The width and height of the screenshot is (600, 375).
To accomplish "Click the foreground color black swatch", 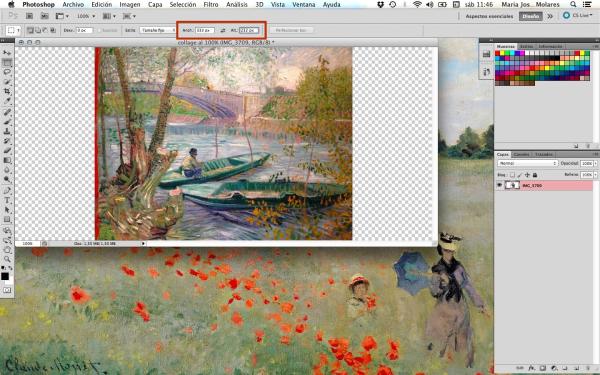I will pyautogui.click(x=5, y=276).
